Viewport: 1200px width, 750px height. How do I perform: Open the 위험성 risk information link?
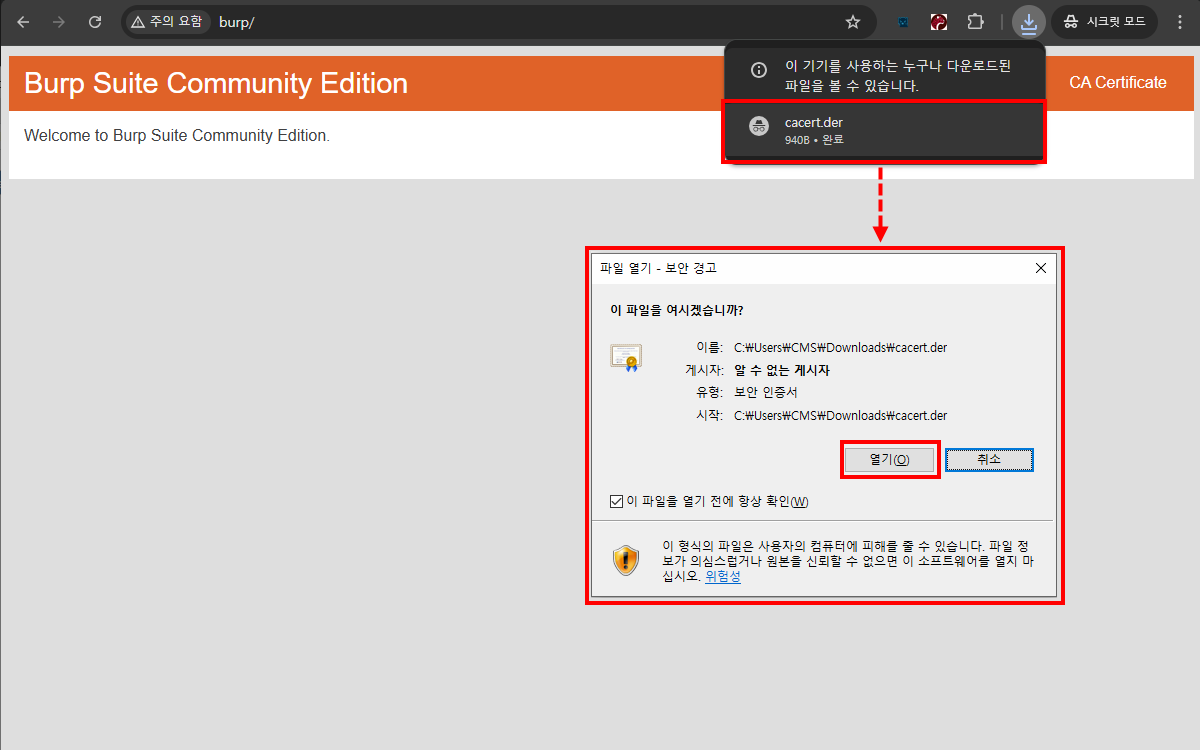coord(723,577)
